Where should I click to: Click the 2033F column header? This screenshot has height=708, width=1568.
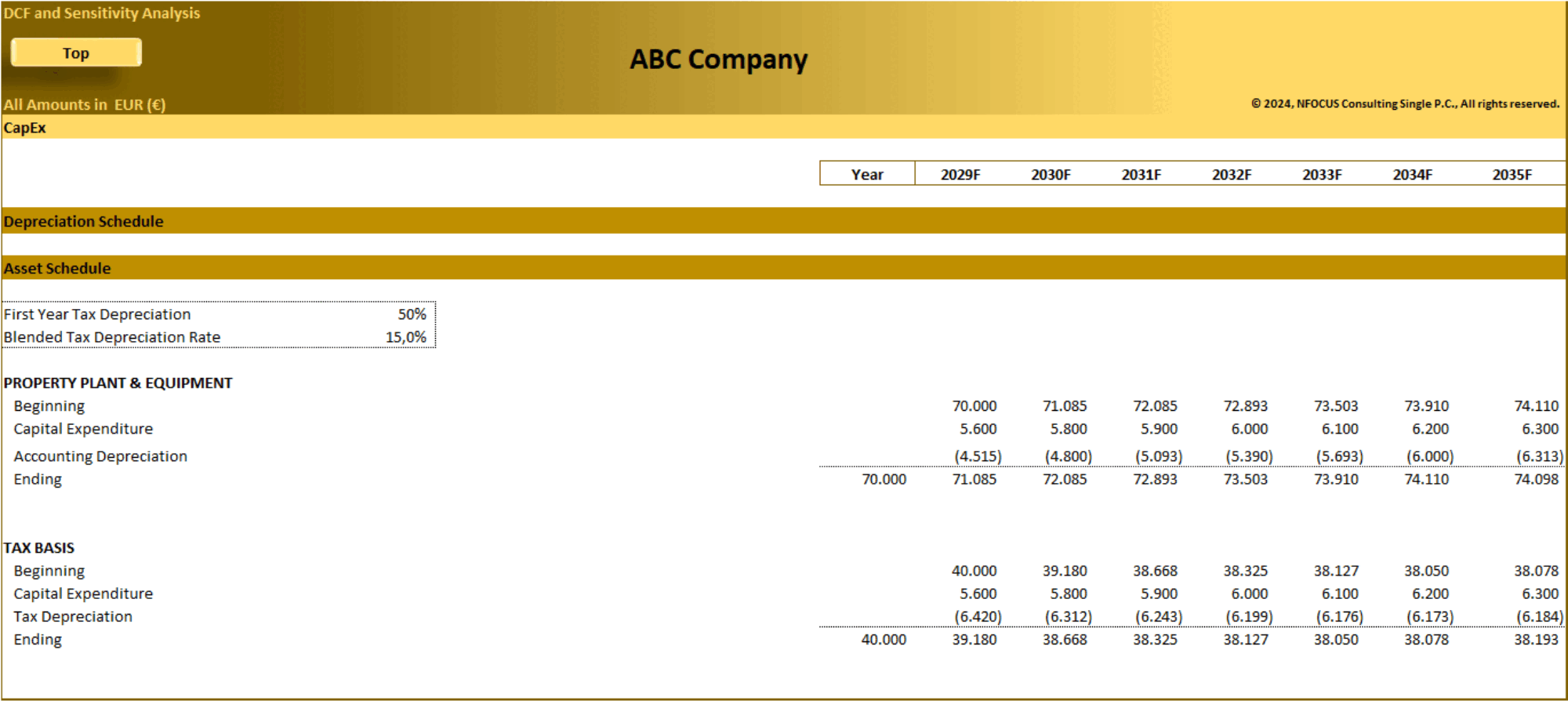point(1322,175)
